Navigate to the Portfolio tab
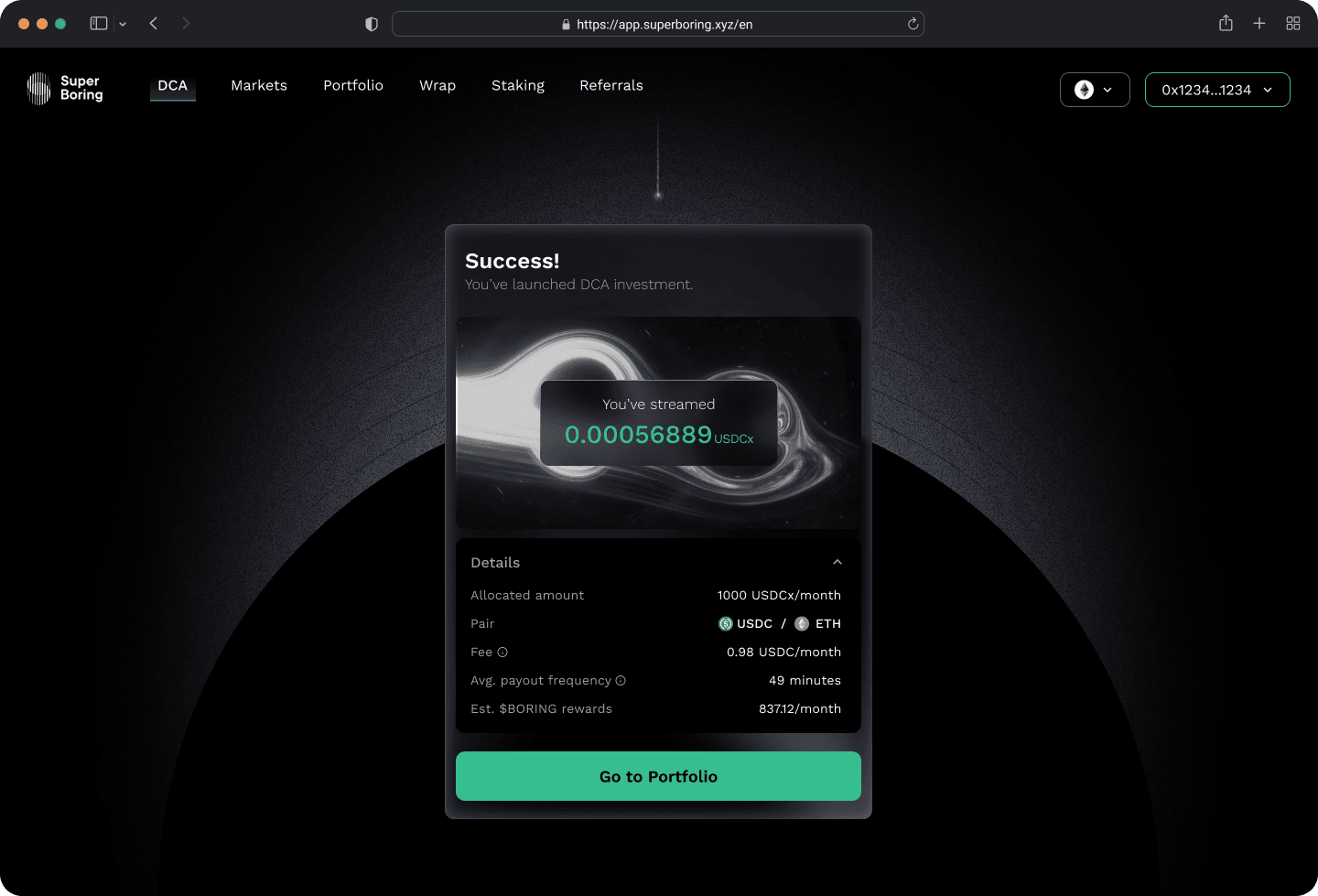Viewport: 1318px width, 896px height. [x=353, y=86]
